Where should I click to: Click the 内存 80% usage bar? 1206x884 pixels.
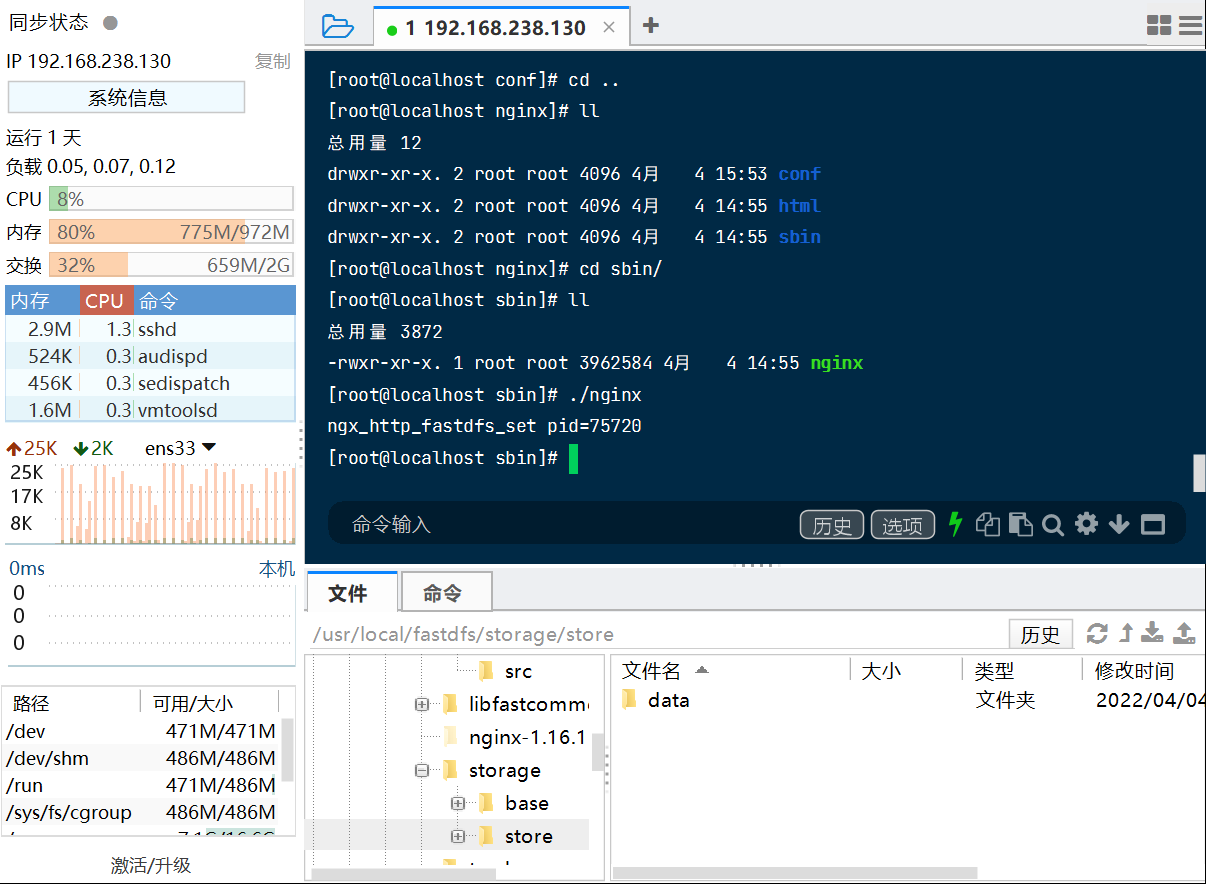point(171,232)
